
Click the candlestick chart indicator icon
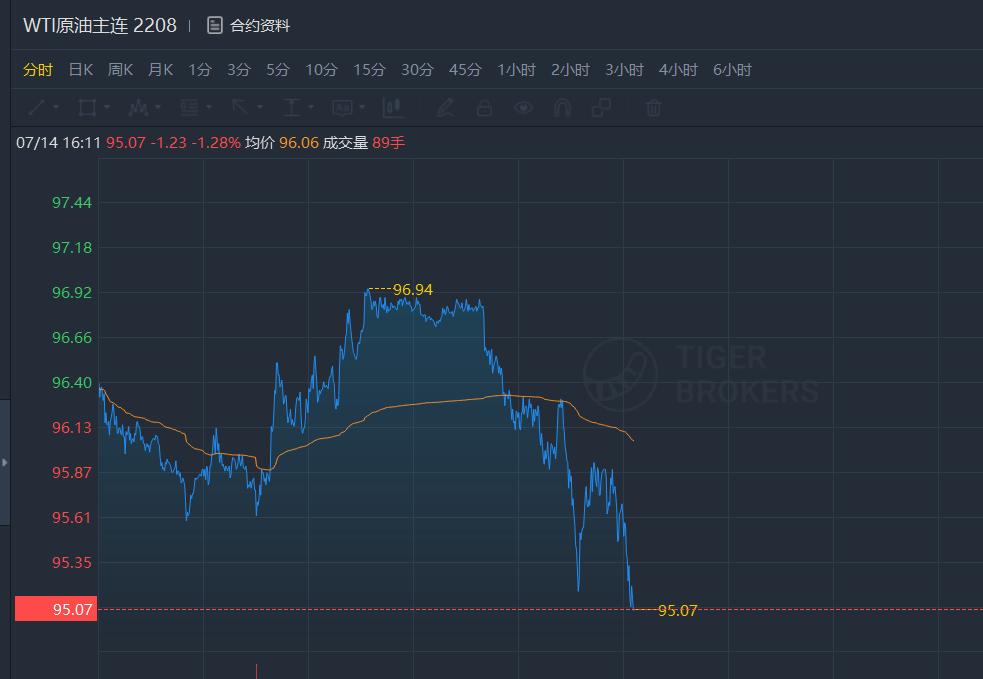(392, 108)
